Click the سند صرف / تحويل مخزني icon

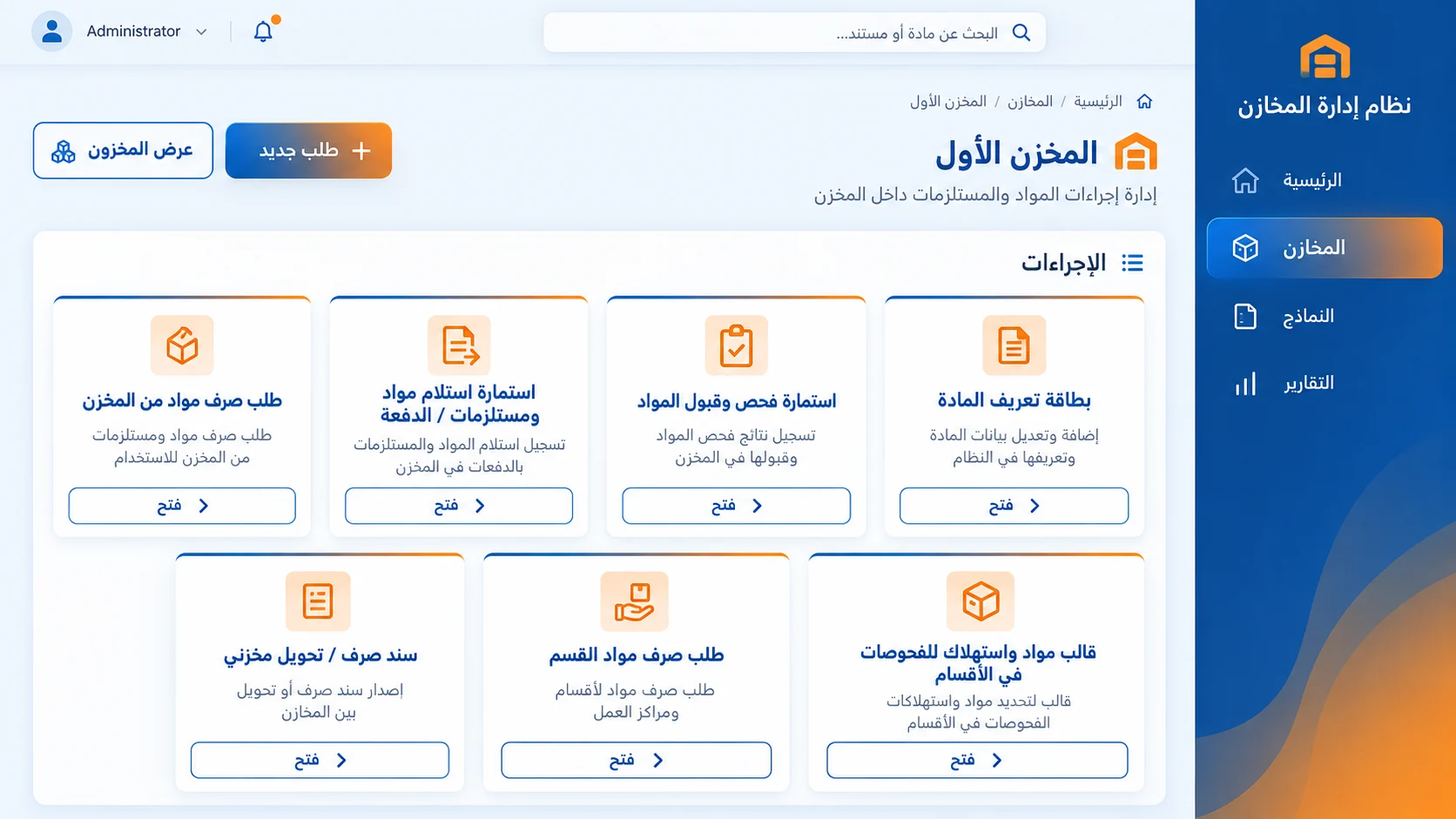(x=318, y=601)
